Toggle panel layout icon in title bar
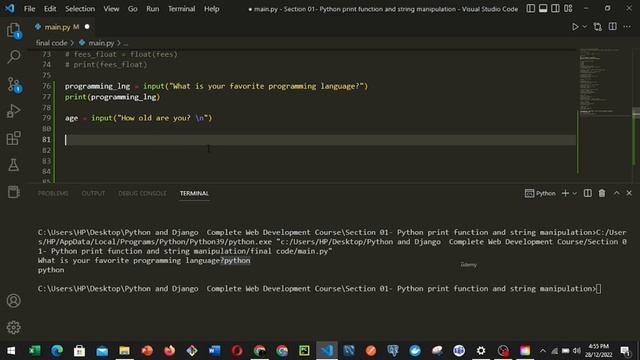Screen dimensions: 640x360 click(543, 9)
